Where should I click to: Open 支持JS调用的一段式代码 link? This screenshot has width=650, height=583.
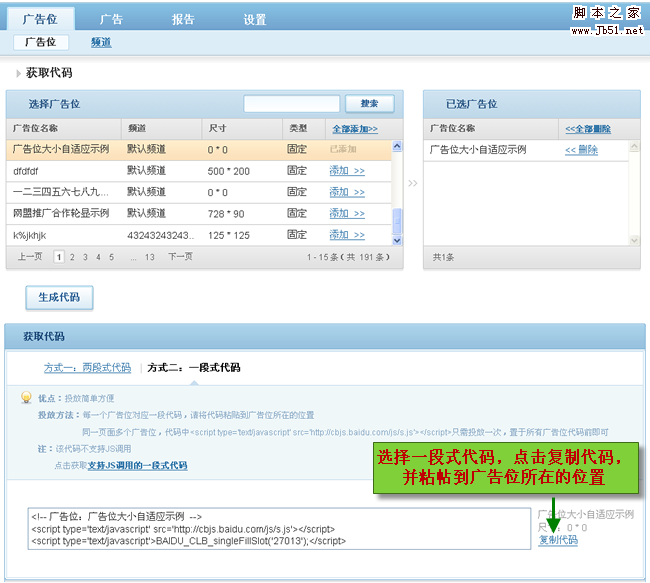138,466
